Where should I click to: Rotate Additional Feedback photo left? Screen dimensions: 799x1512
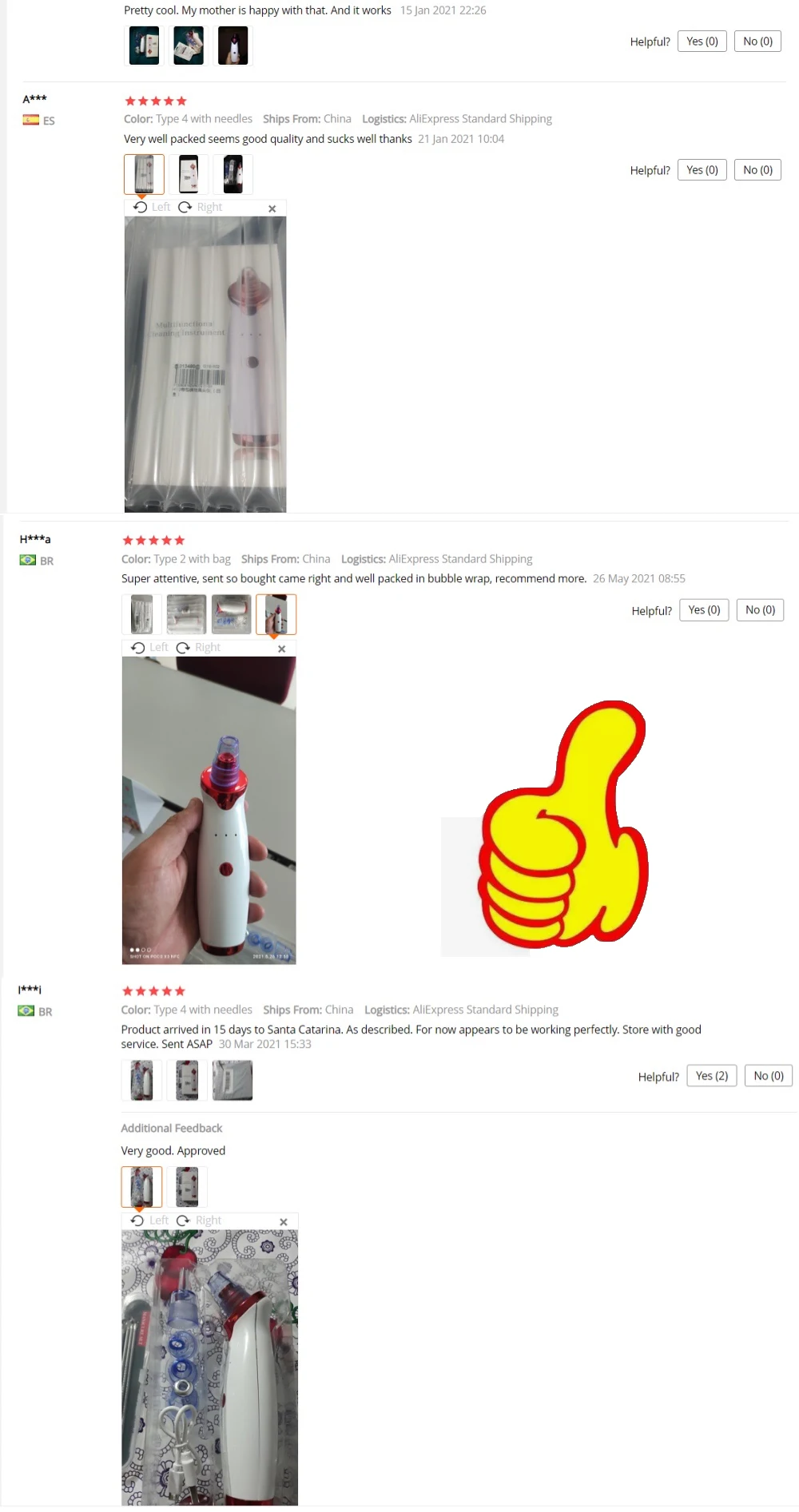[149, 1220]
